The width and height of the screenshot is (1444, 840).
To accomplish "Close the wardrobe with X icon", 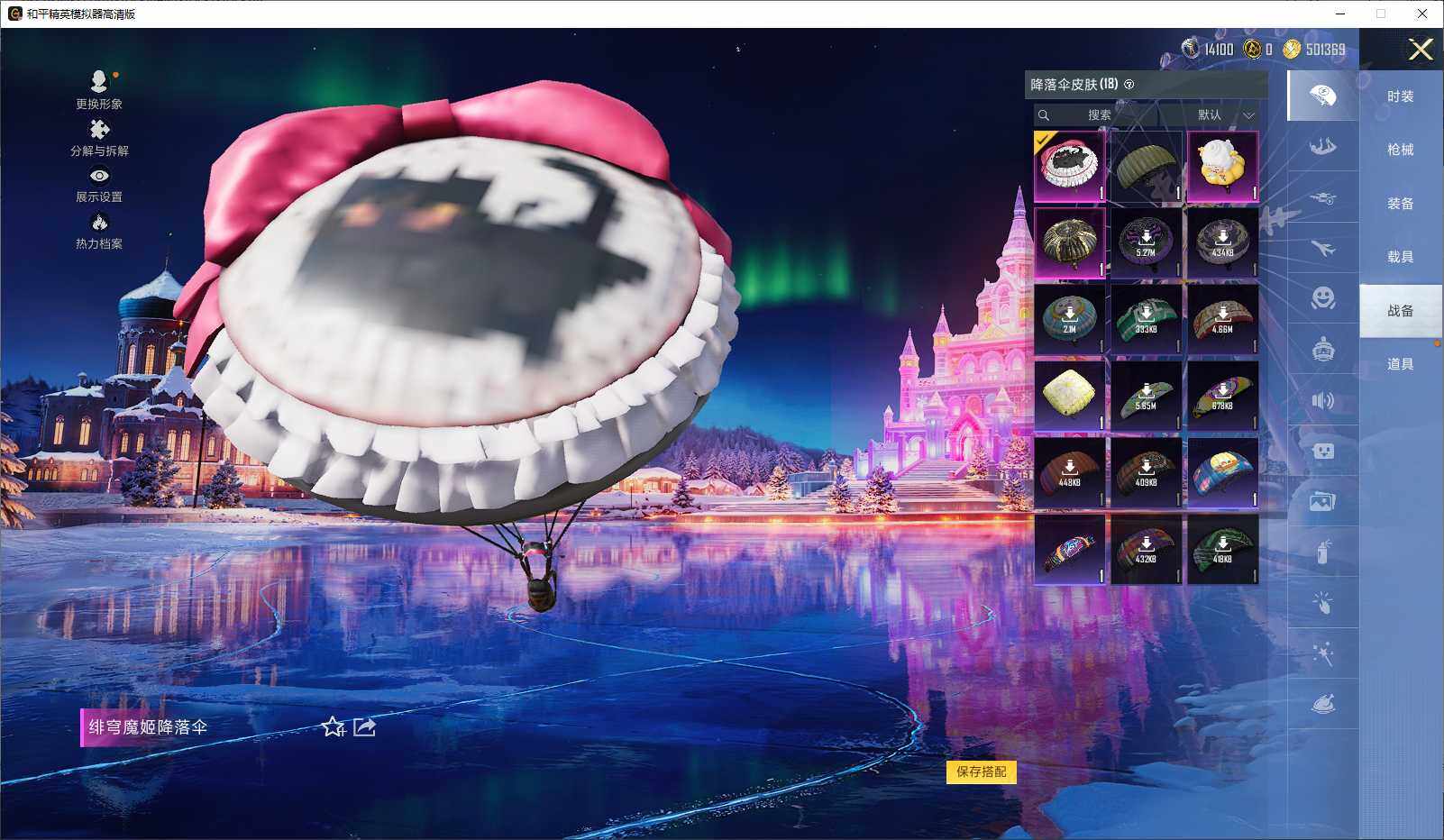I will [1421, 50].
